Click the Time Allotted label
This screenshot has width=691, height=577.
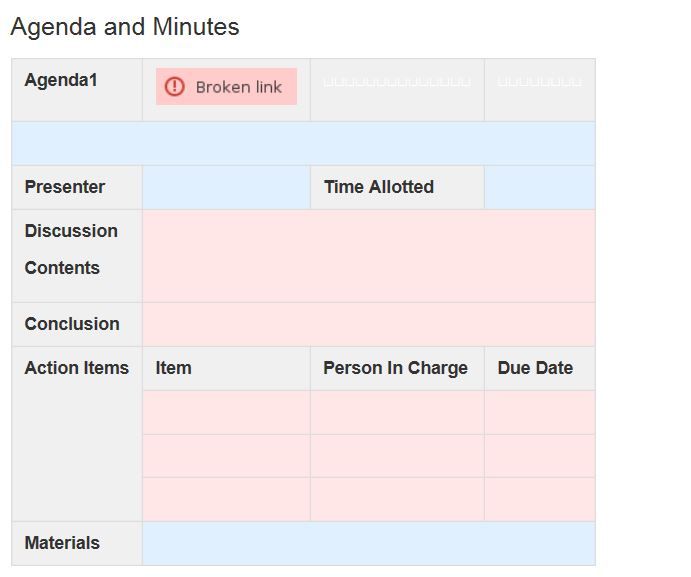379,187
